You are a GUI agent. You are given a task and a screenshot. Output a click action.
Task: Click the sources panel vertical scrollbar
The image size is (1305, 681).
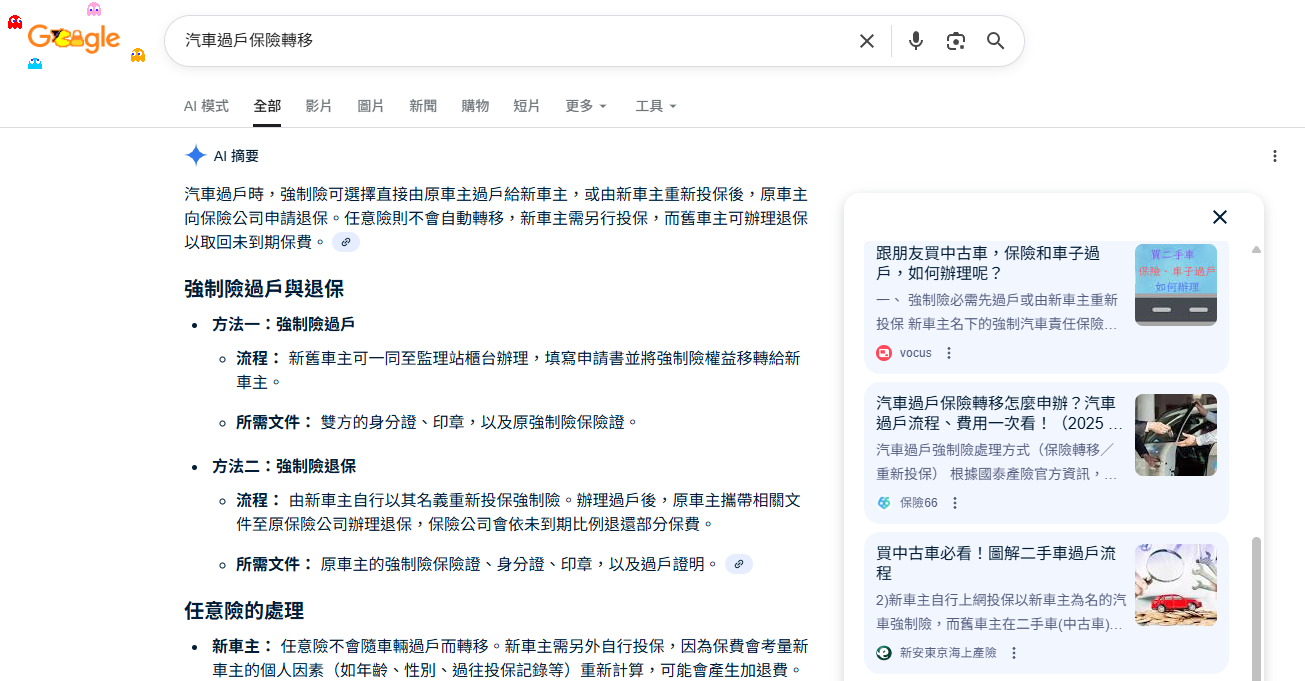(1257, 600)
